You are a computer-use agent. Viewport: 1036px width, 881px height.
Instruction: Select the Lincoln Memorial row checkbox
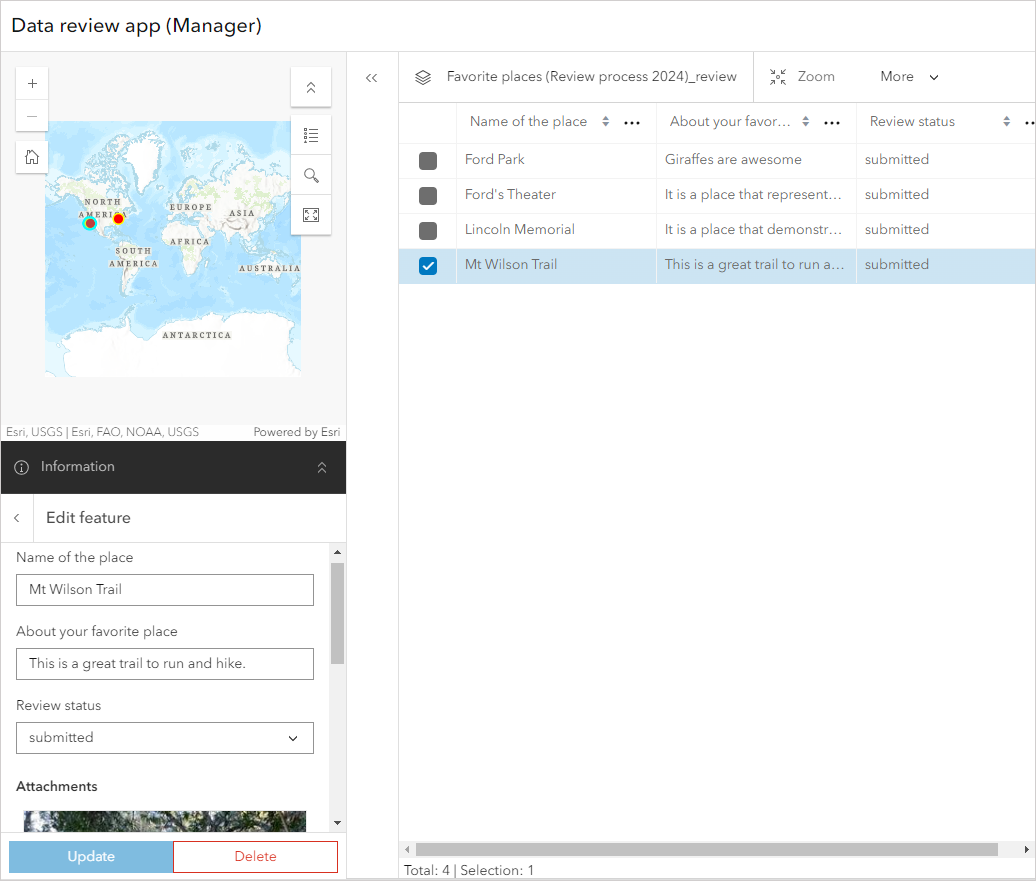pyautogui.click(x=427, y=230)
